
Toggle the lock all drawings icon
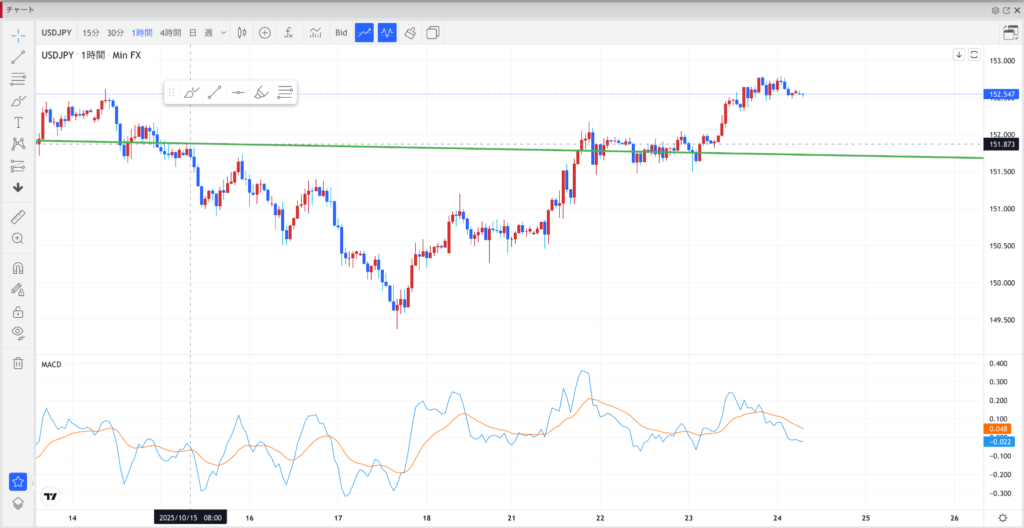tap(18, 311)
